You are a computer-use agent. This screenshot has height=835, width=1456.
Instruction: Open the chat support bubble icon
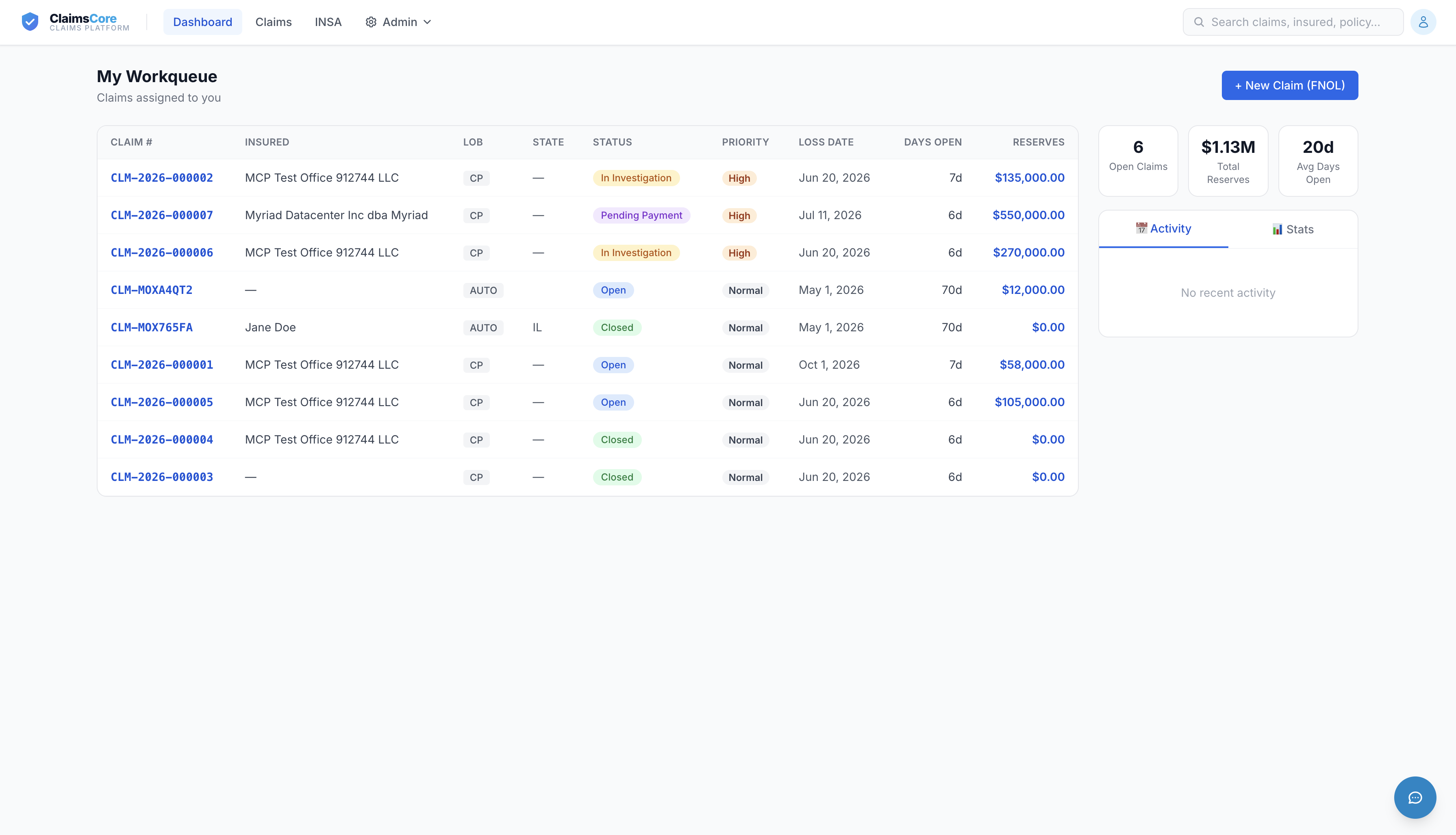[x=1415, y=797]
